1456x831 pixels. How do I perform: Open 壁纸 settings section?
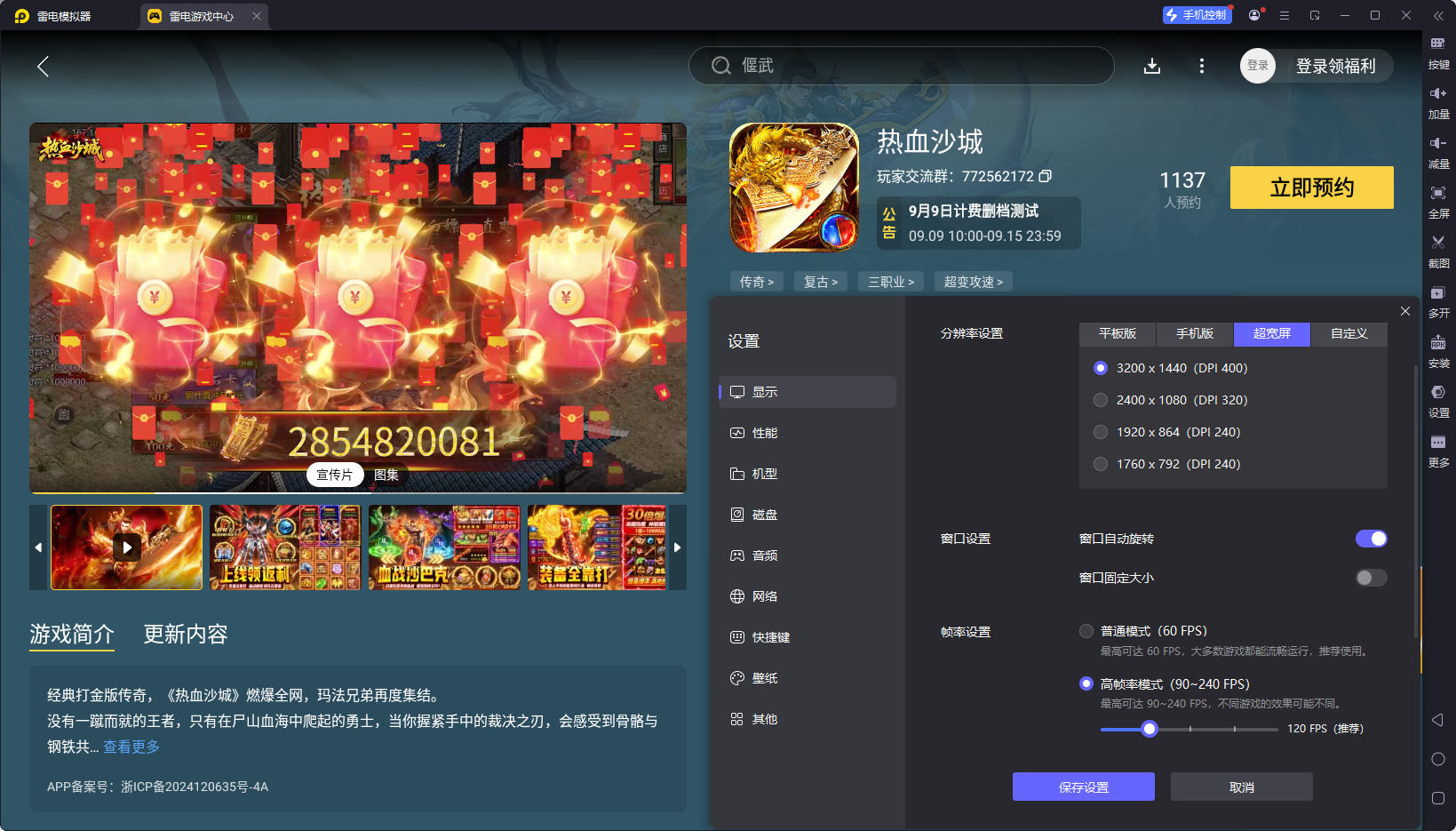coord(808,678)
